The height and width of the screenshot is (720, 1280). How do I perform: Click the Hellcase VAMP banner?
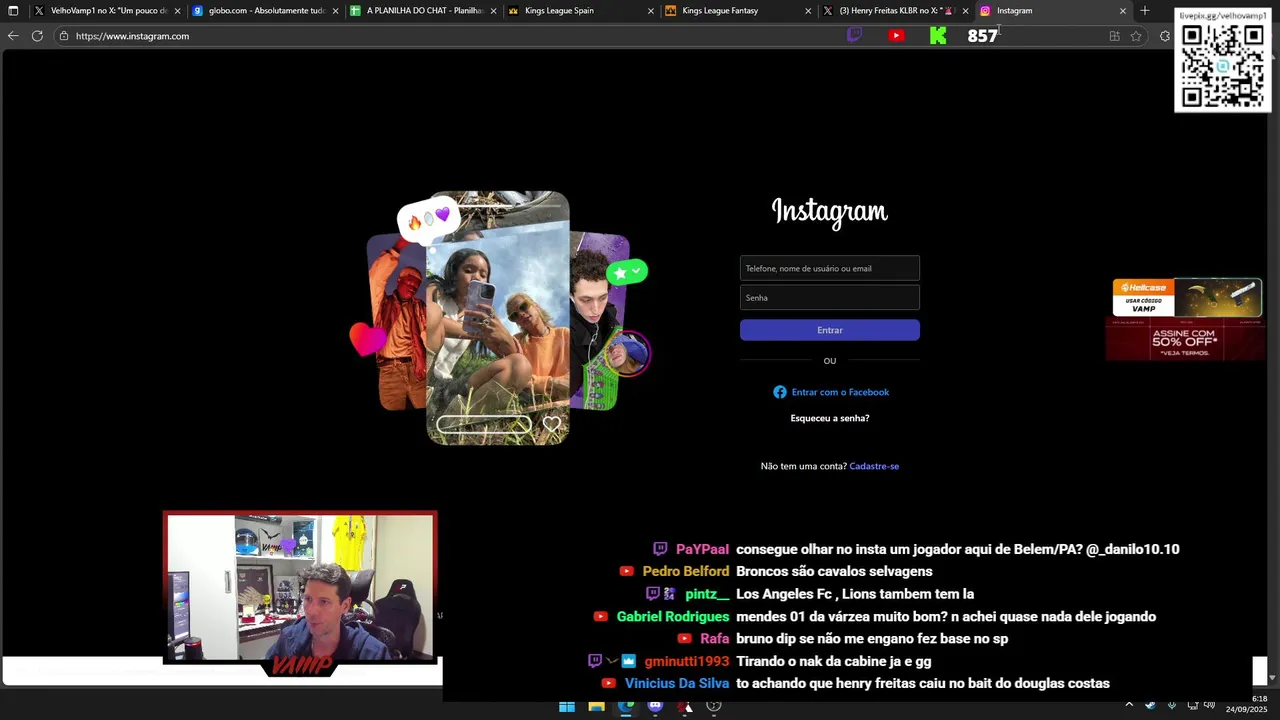[x=1187, y=298]
